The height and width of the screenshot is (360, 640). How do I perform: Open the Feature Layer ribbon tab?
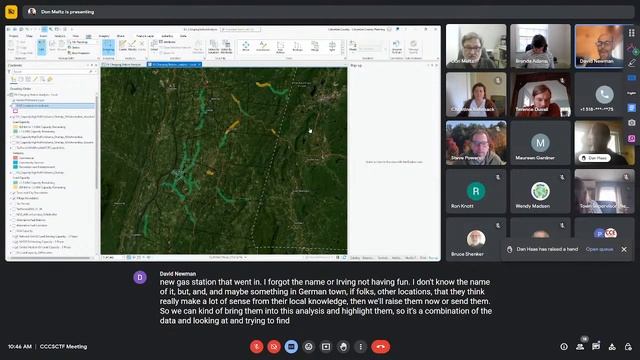tap(145, 36)
